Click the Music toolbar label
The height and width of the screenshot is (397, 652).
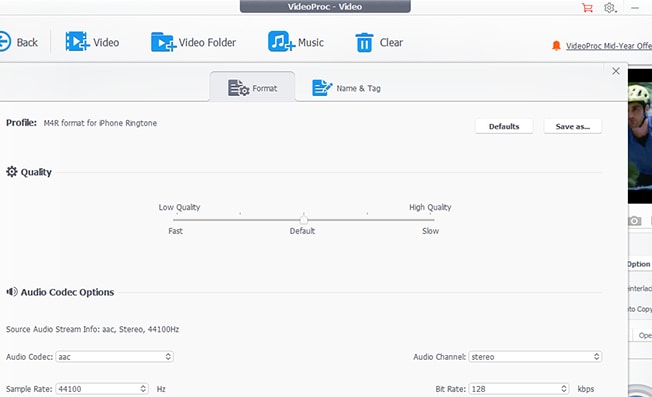pyautogui.click(x=311, y=42)
